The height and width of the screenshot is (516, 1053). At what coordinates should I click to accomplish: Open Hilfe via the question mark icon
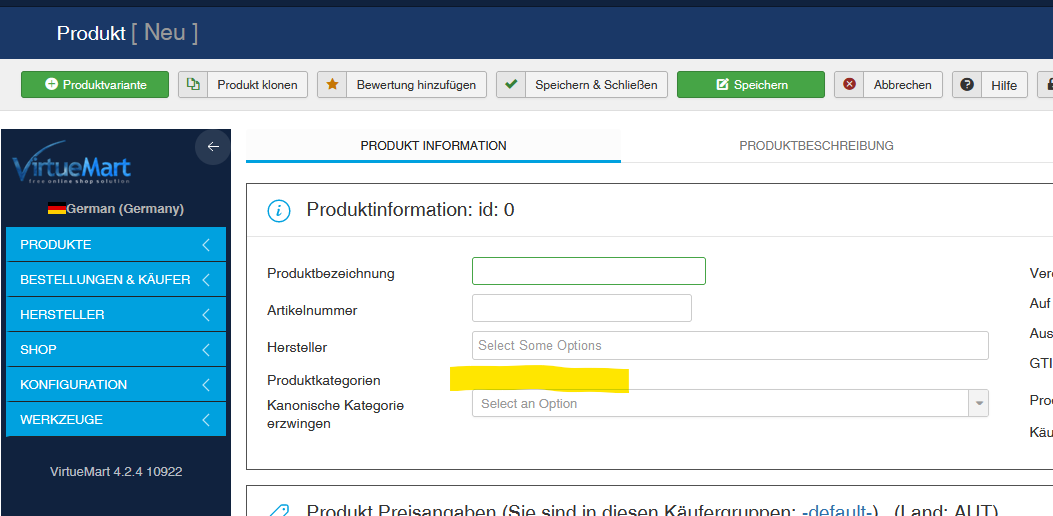point(967,85)
